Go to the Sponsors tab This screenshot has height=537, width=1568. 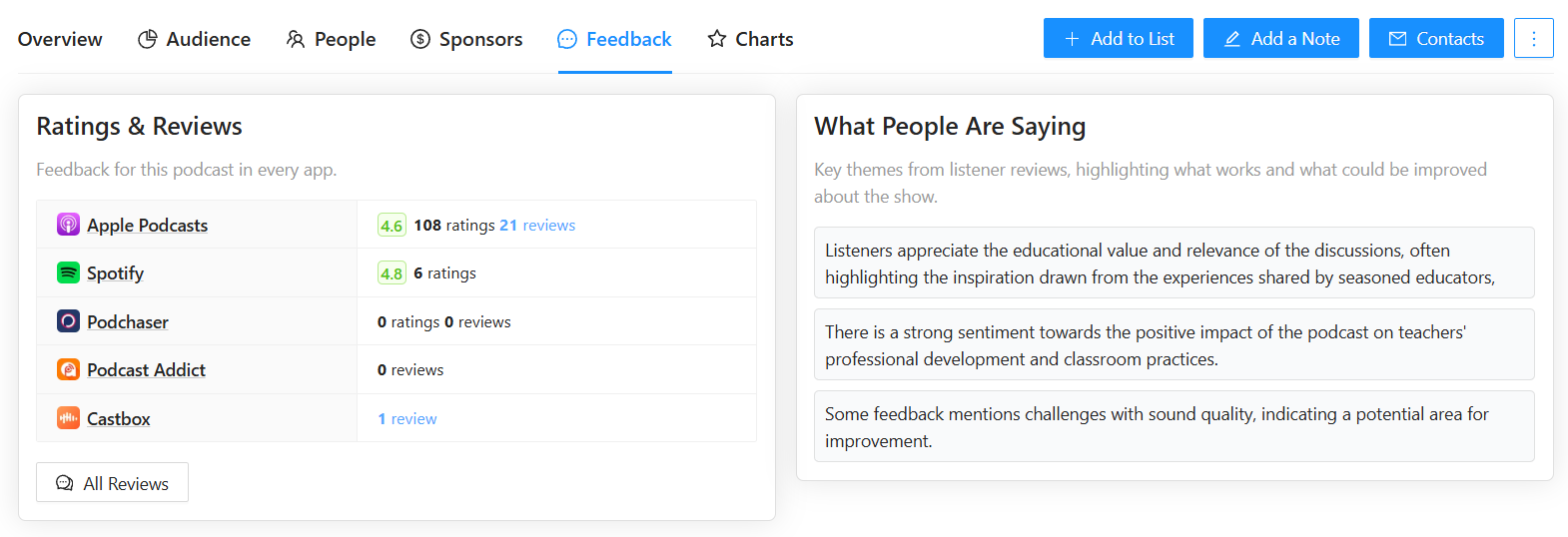tap(466, 39)
